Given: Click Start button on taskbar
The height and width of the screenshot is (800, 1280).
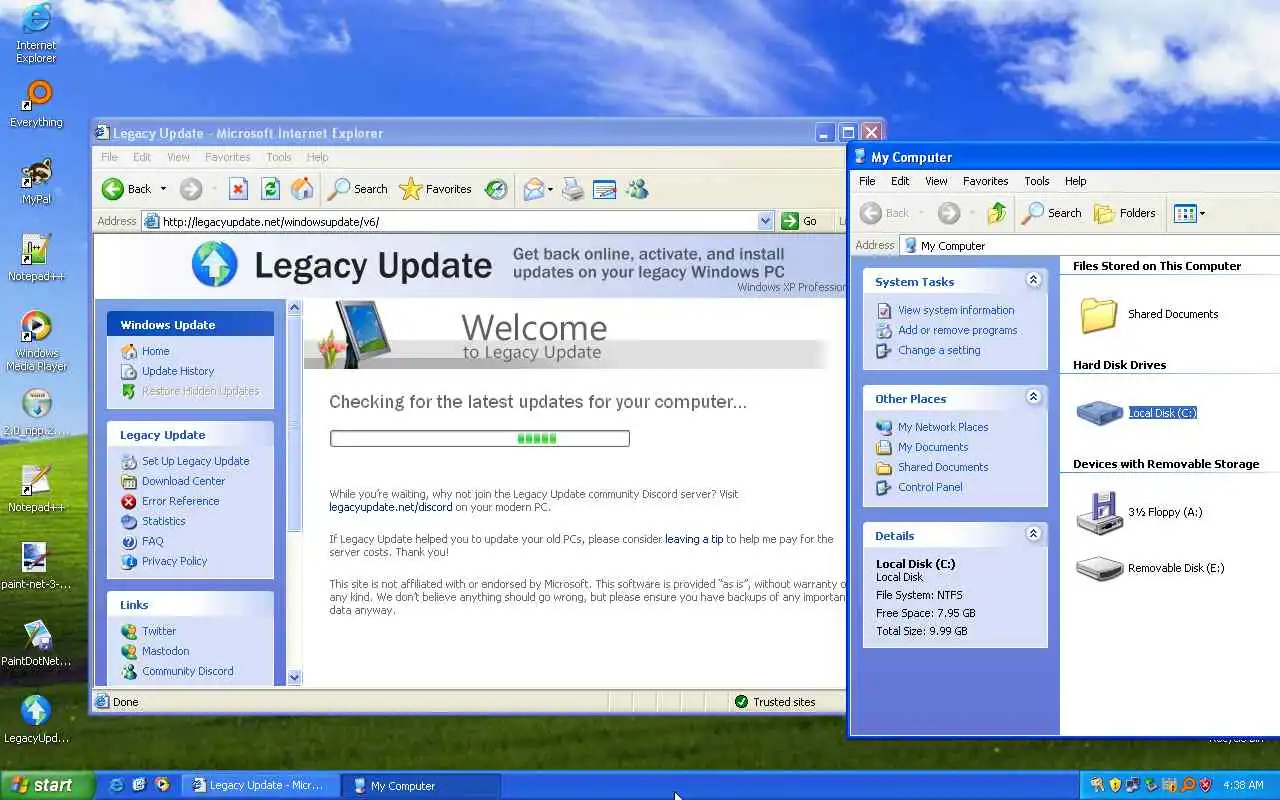Looking at the screenshot, I should click(46, 785).
